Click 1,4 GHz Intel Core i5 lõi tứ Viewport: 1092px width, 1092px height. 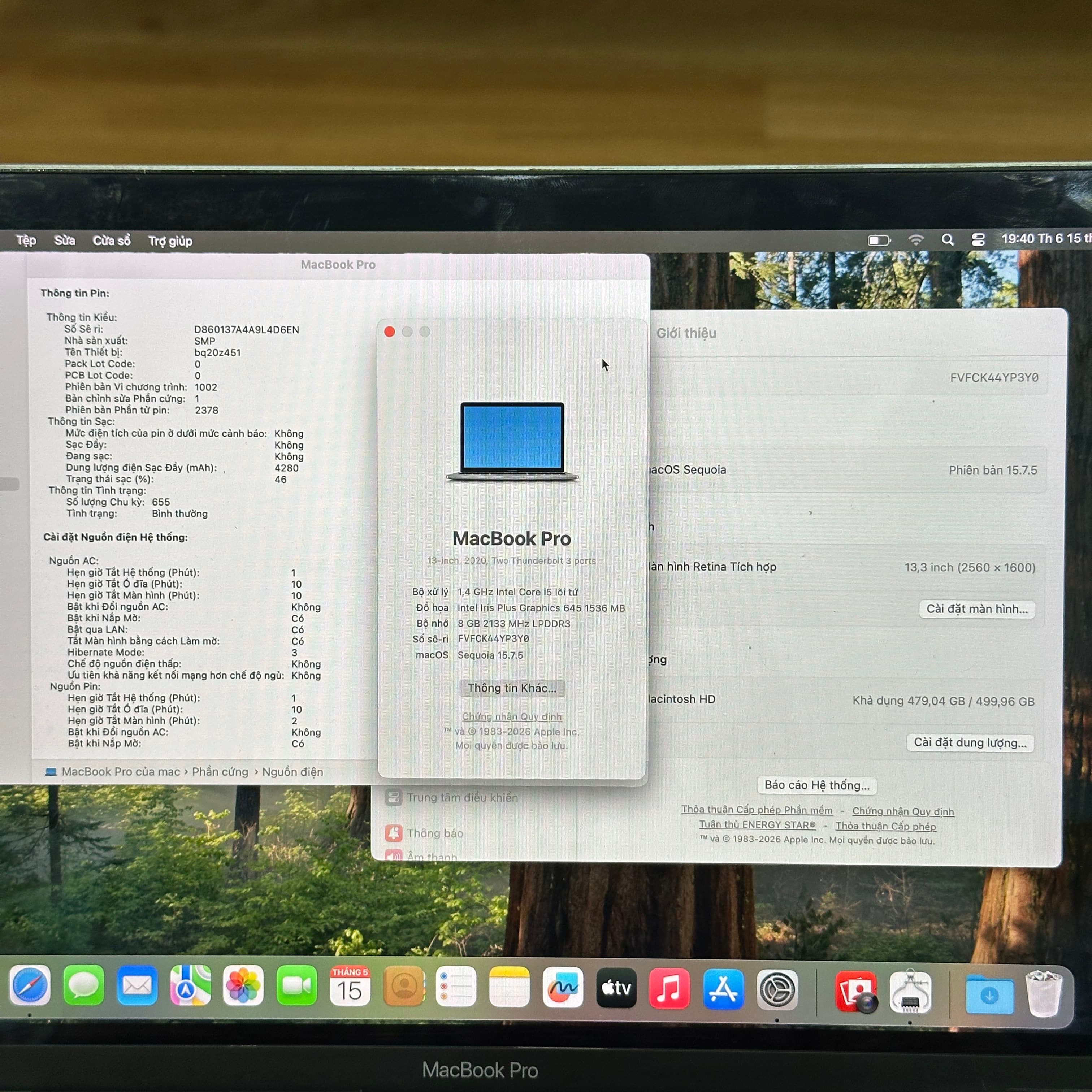[x=518, y=592]
